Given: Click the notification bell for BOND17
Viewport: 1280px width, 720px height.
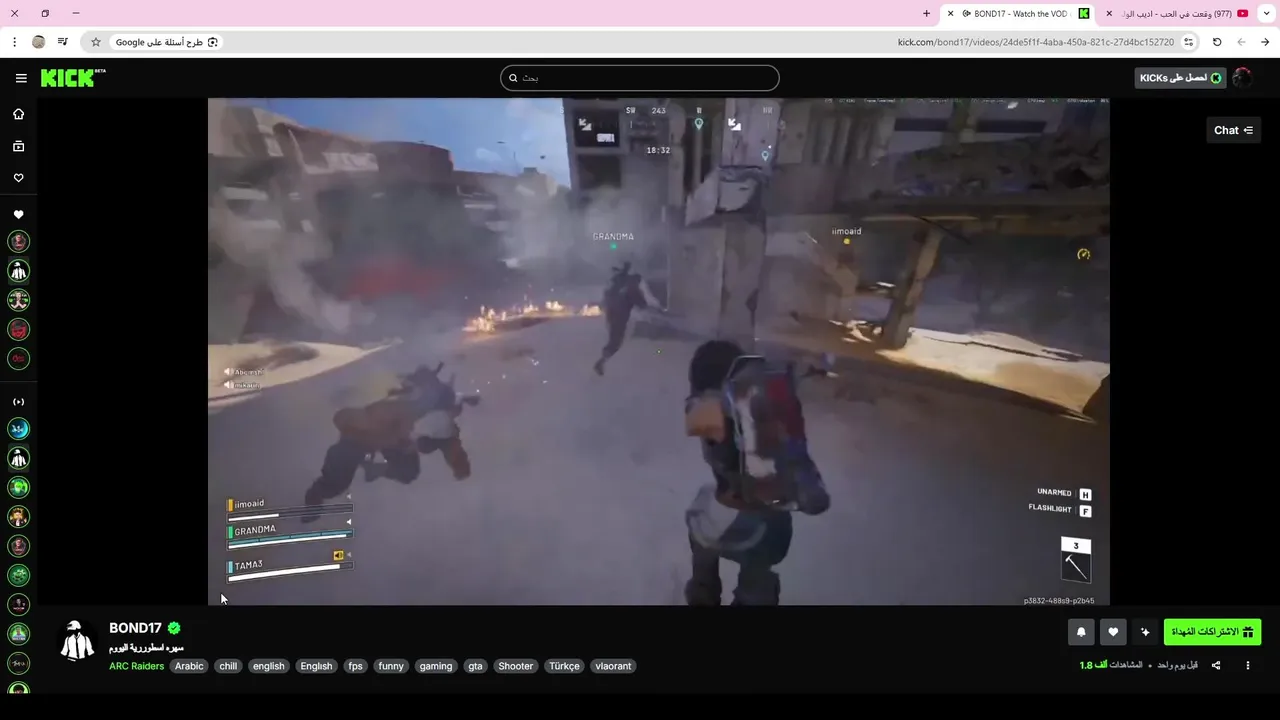Looking at the screenshot, I should [x=1081, y=632].
